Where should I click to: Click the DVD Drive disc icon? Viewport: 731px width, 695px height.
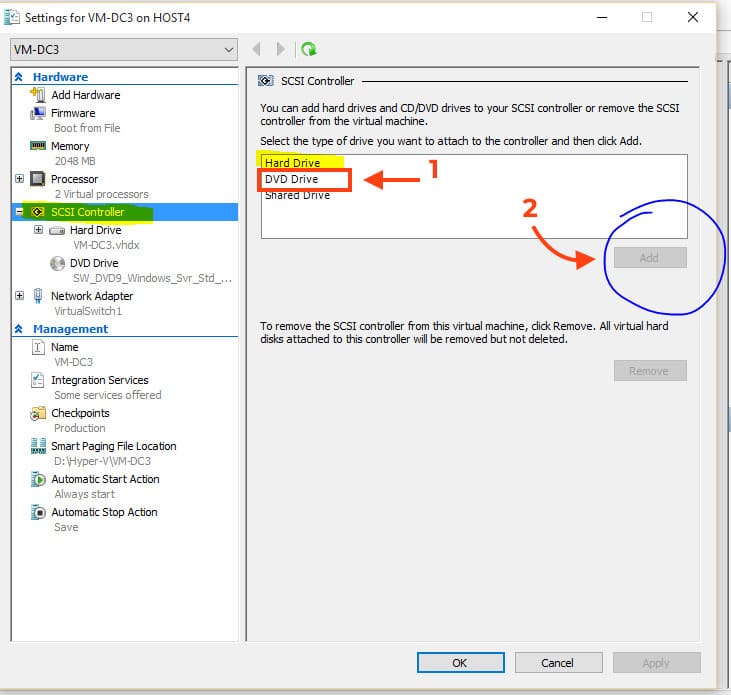click(57, 263)
